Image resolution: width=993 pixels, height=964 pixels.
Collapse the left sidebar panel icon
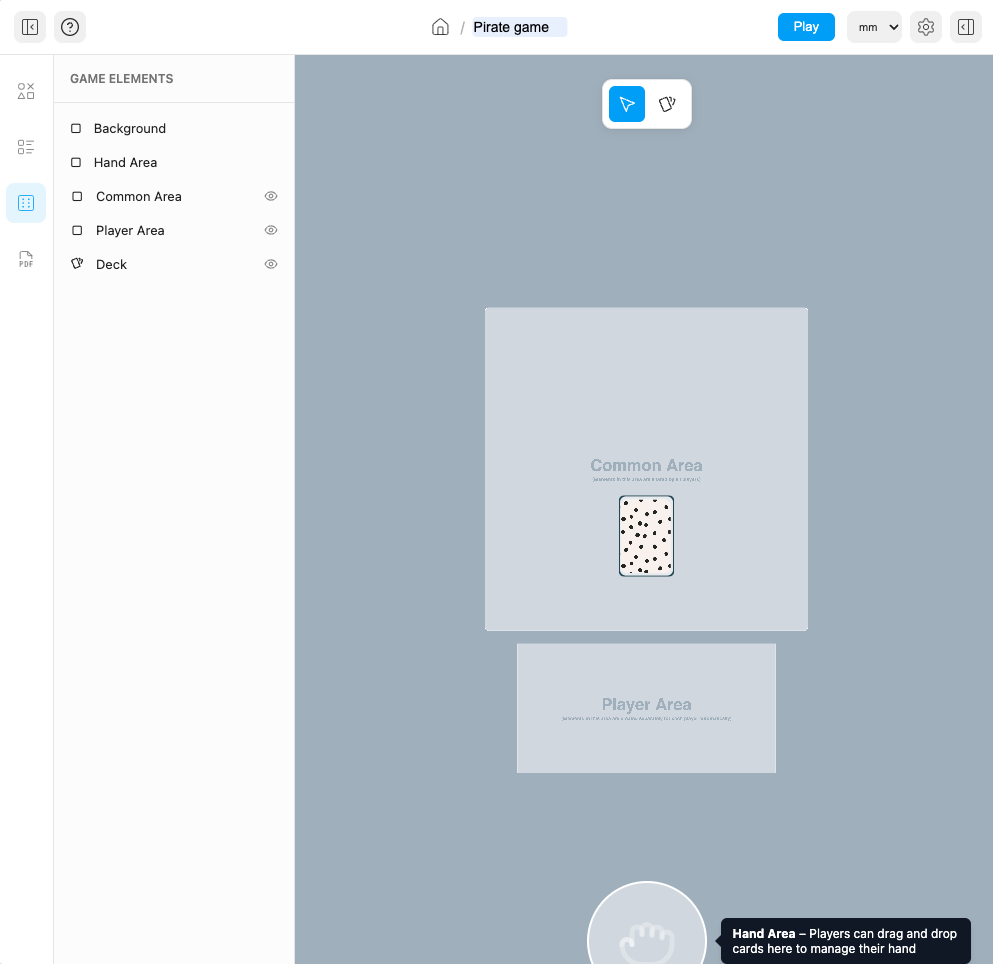tap(30, 27)
